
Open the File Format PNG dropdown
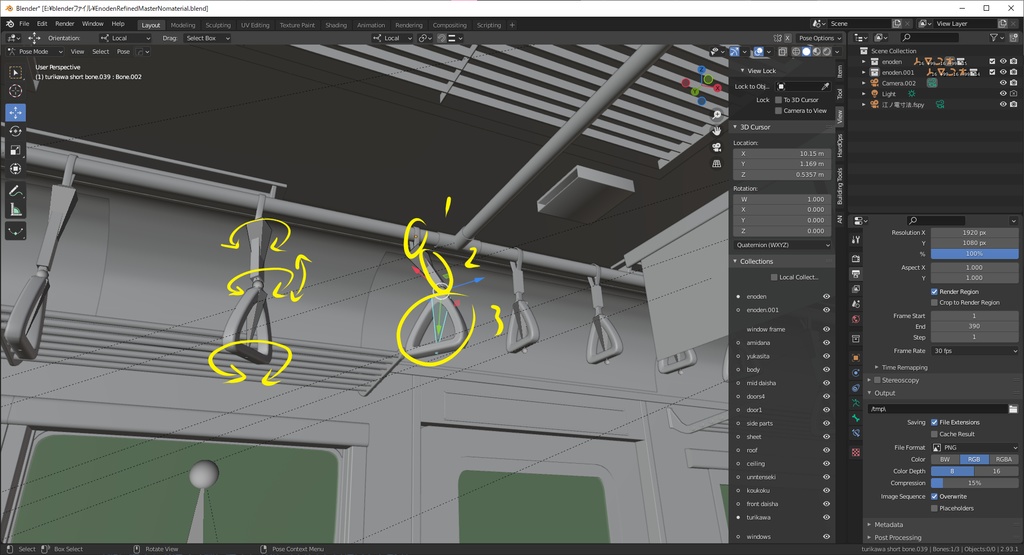pyautogui.click(x=974, y=448)
